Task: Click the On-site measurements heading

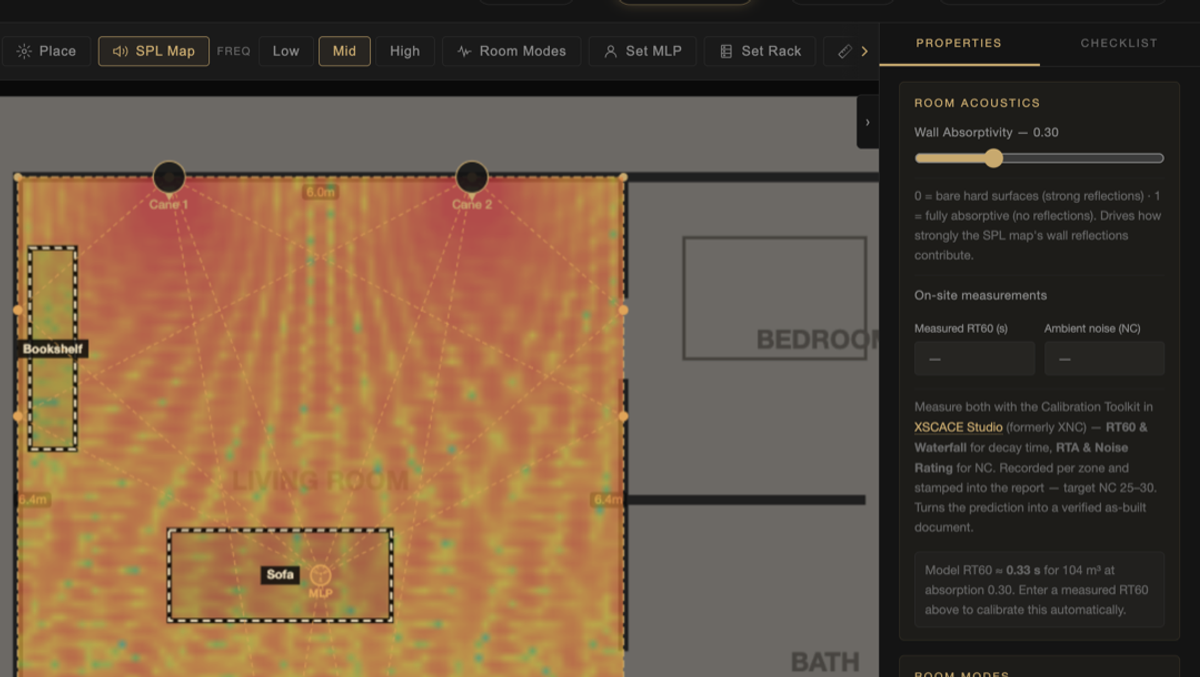Action: 980,295
